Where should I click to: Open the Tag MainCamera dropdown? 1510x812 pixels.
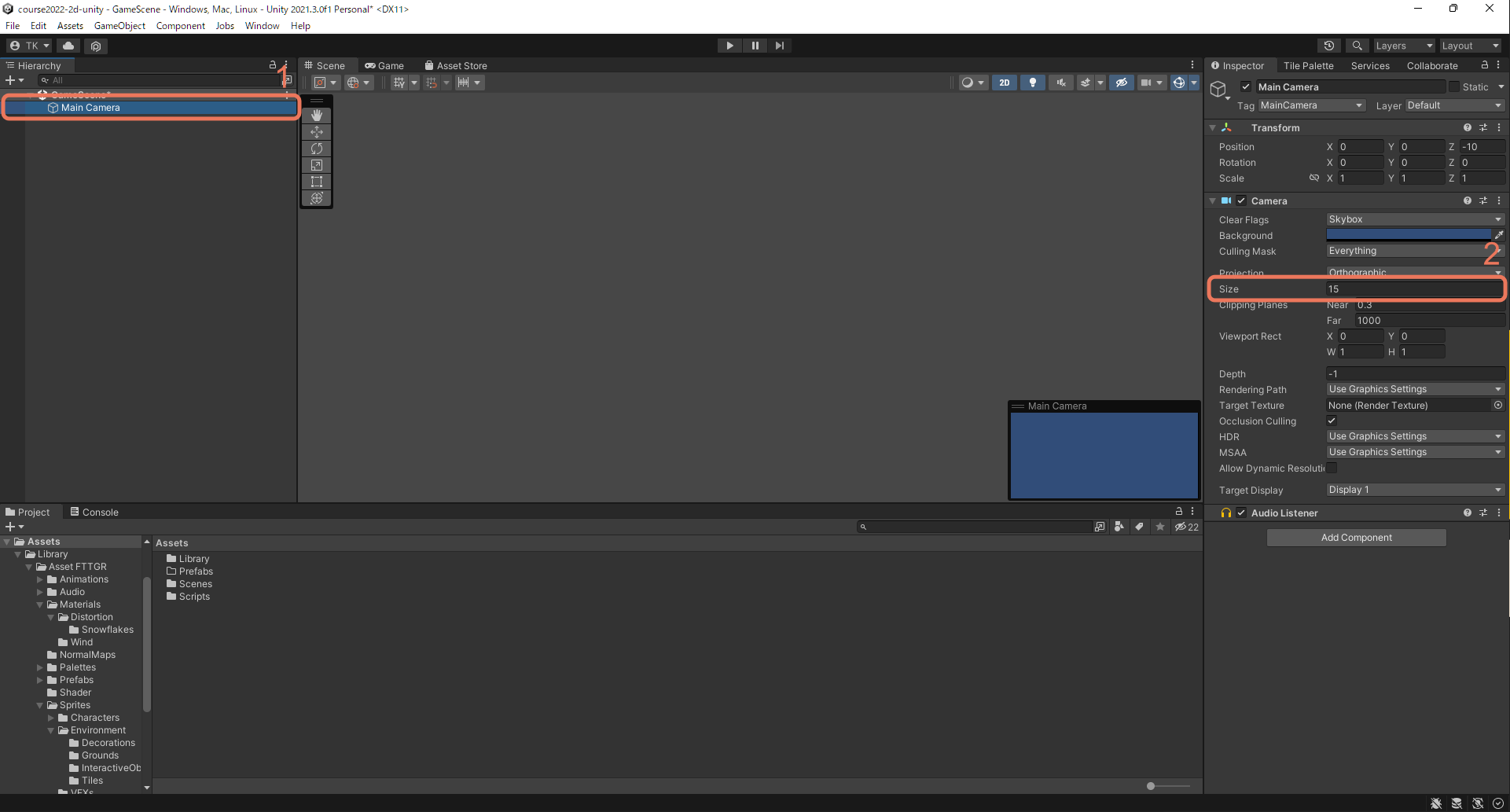click(x=1311, y=105)
